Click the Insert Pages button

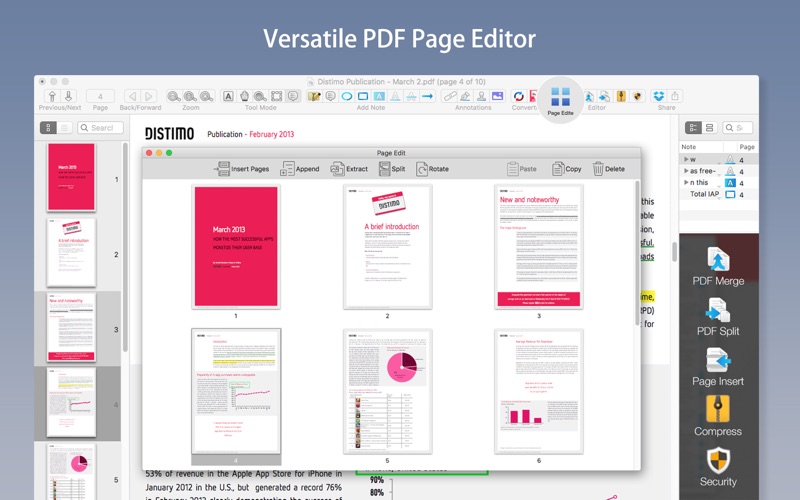tap(241, 169)
